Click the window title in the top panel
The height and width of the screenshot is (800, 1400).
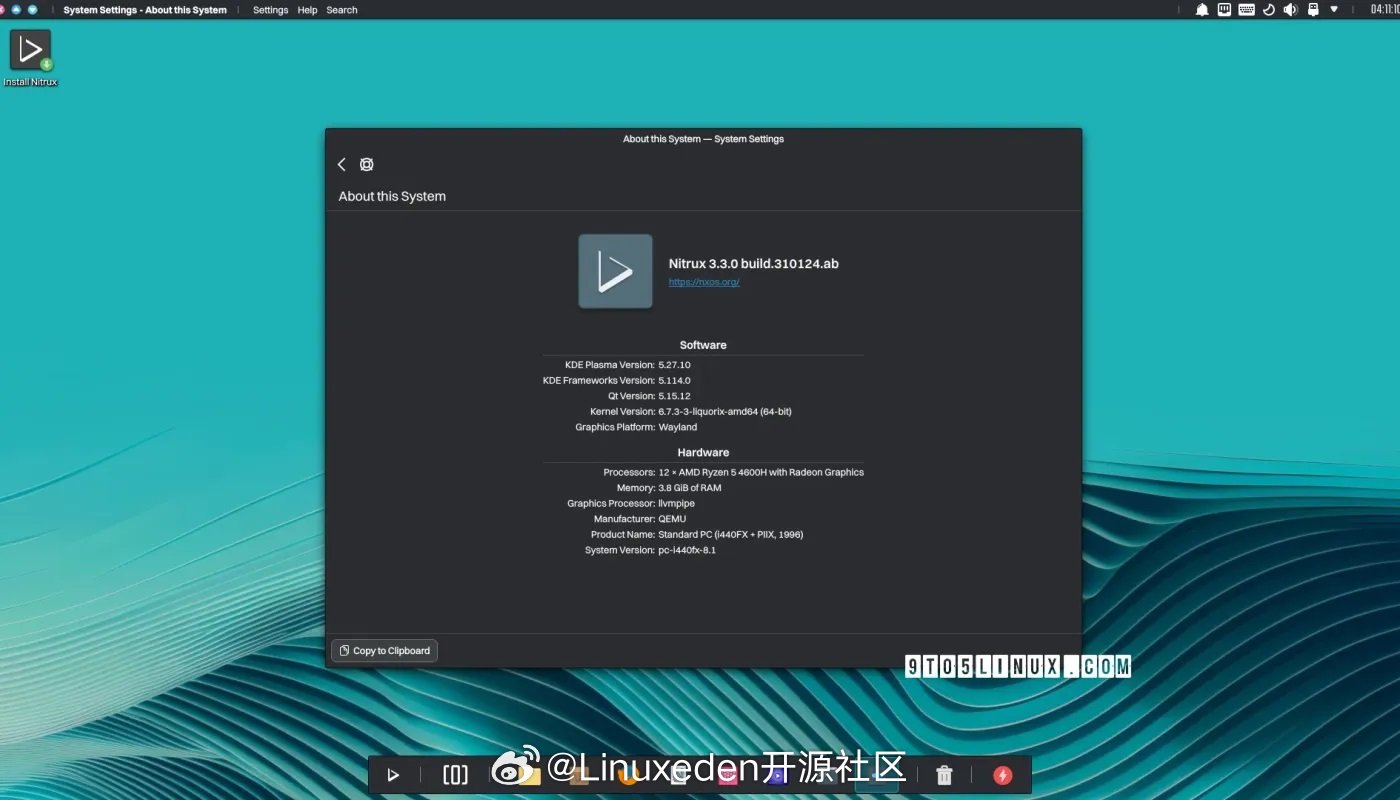(x=145, y=10)
